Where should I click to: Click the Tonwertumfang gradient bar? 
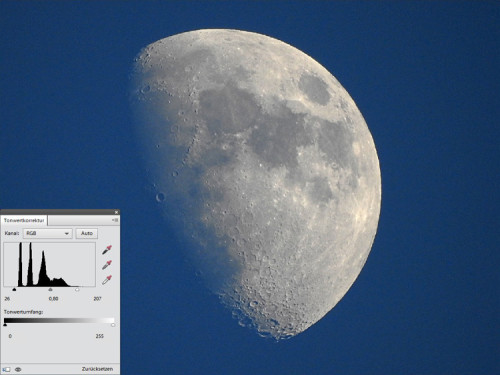59,320
